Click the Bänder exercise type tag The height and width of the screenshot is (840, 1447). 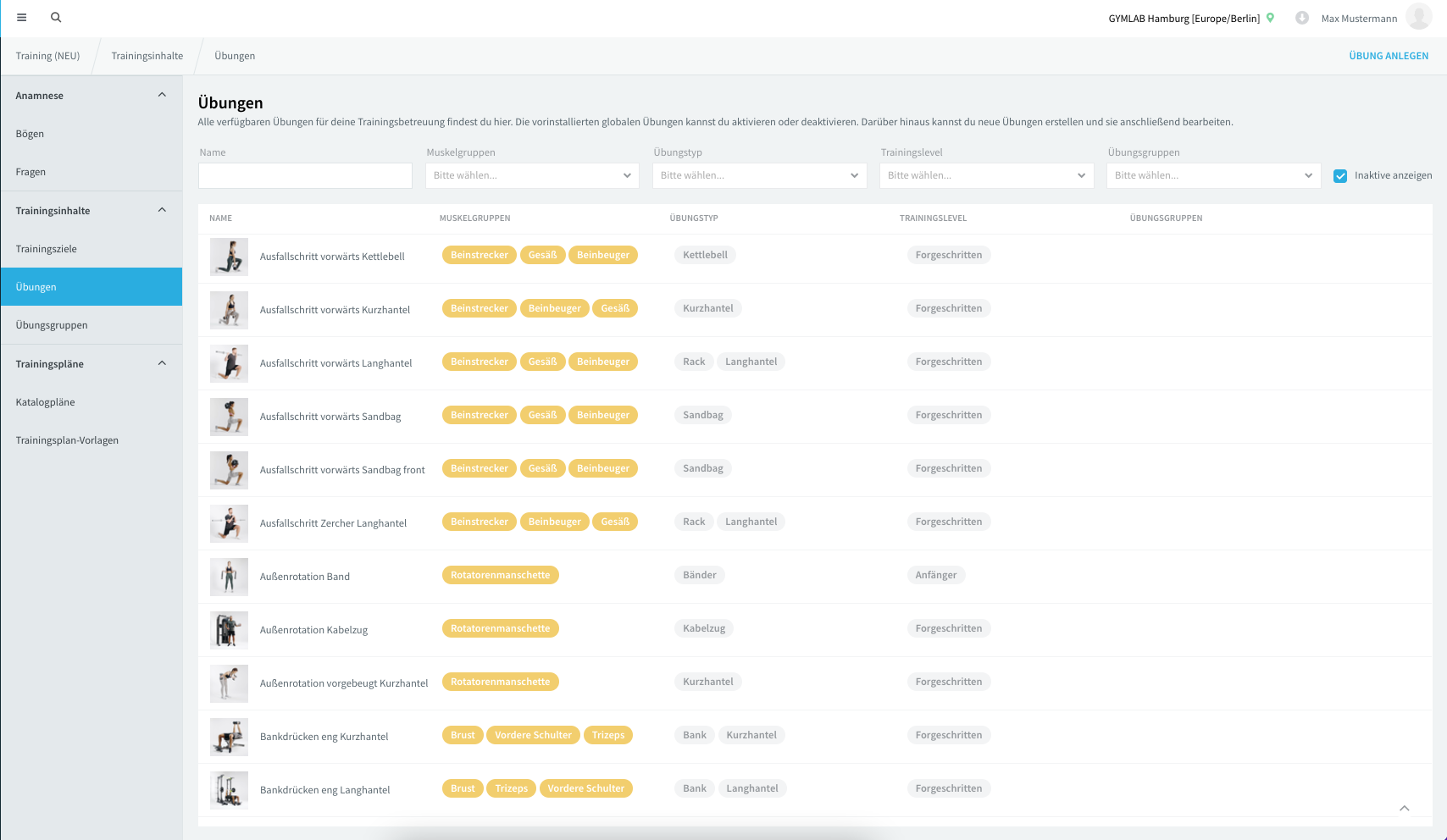tap(700, 575)
